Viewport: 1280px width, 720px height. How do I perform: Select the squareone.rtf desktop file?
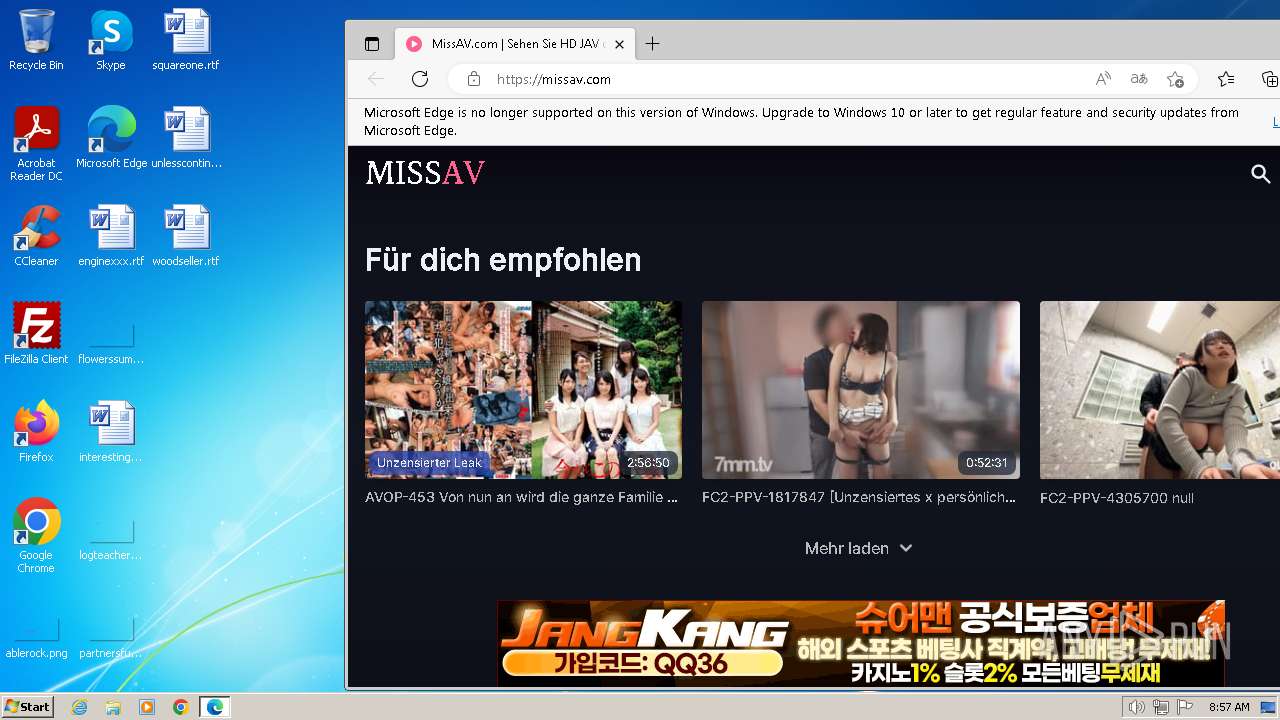click(186, 41)
